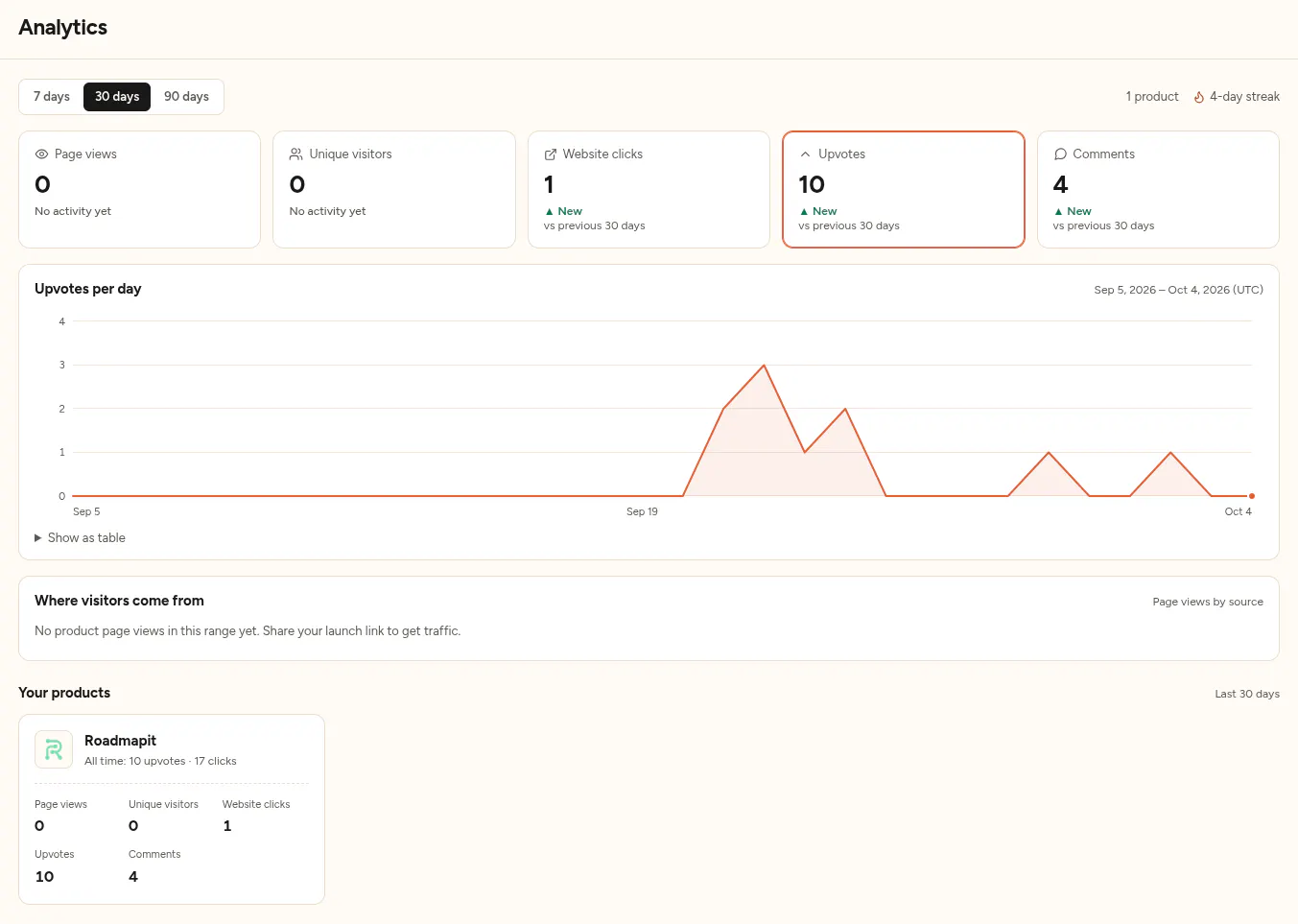Screen dimensions: 1298x924
Task: Click Website clicks value 1 in Roadmapit card
Action: coord(227,826)
